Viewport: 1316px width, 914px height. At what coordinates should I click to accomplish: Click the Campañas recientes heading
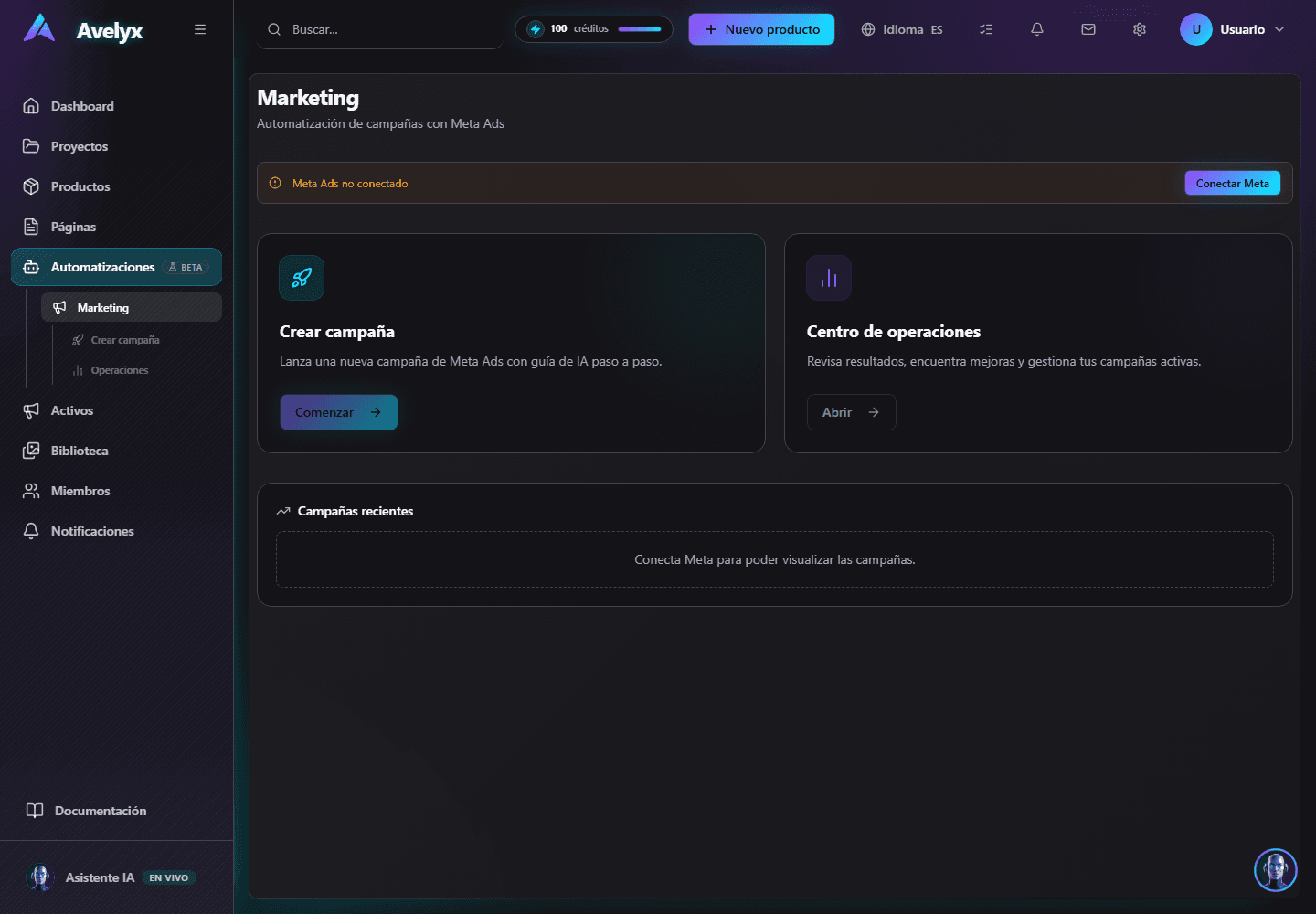click(x=356, y=511)
